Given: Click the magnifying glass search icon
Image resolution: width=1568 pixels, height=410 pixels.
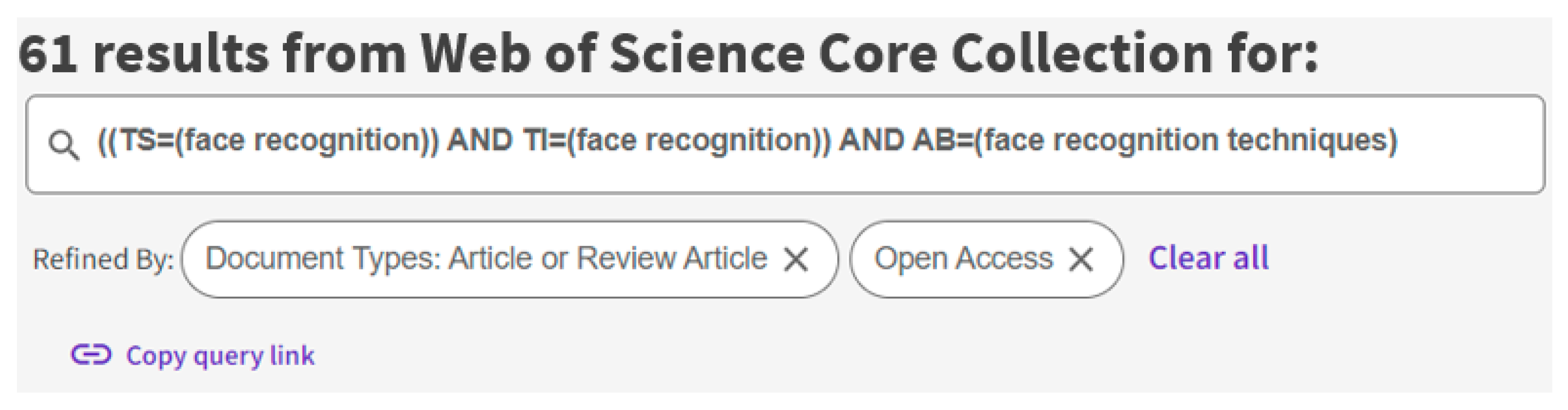Looking at the screenshot, I should click(x=63, y=146).
